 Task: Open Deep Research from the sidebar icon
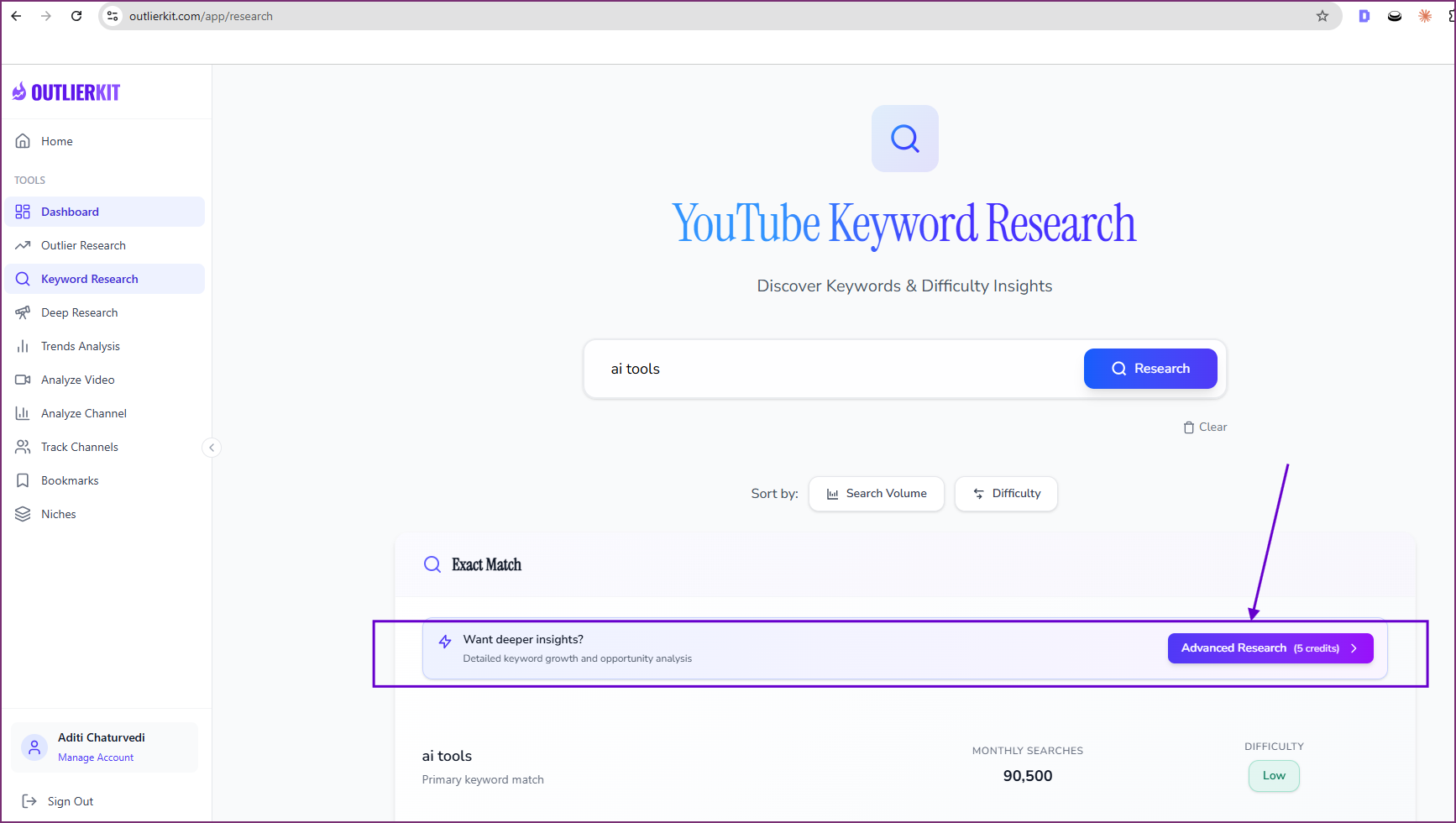(x=23, y=312)
